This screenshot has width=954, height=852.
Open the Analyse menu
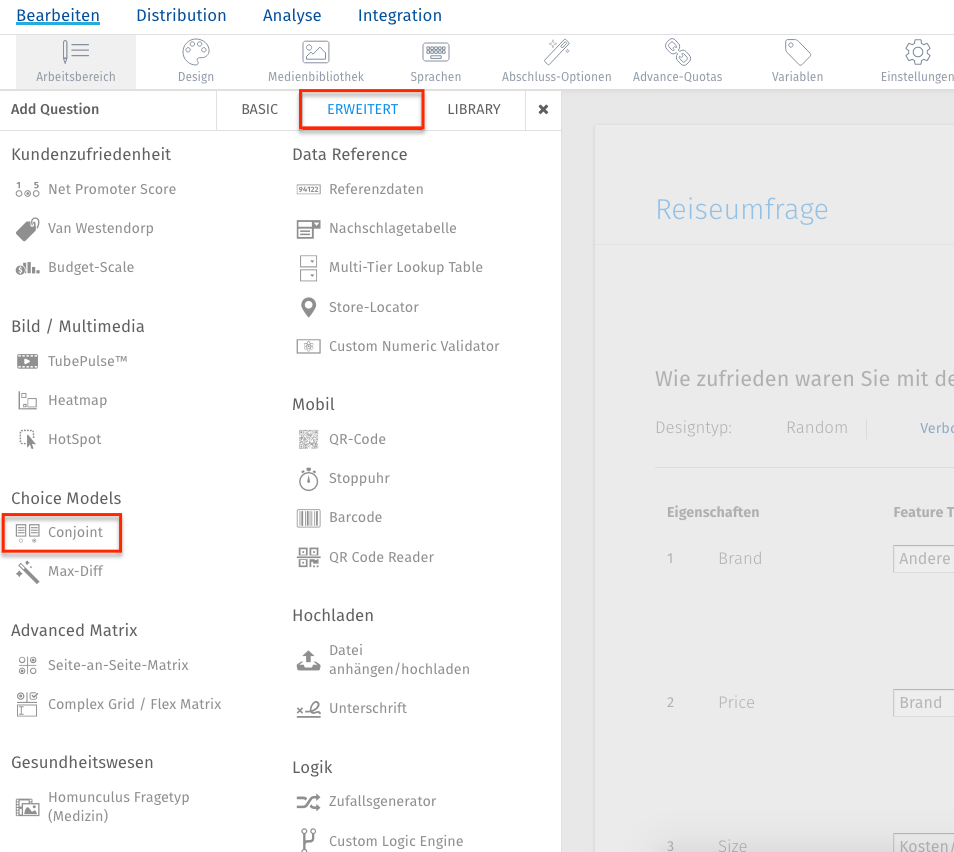292,15
